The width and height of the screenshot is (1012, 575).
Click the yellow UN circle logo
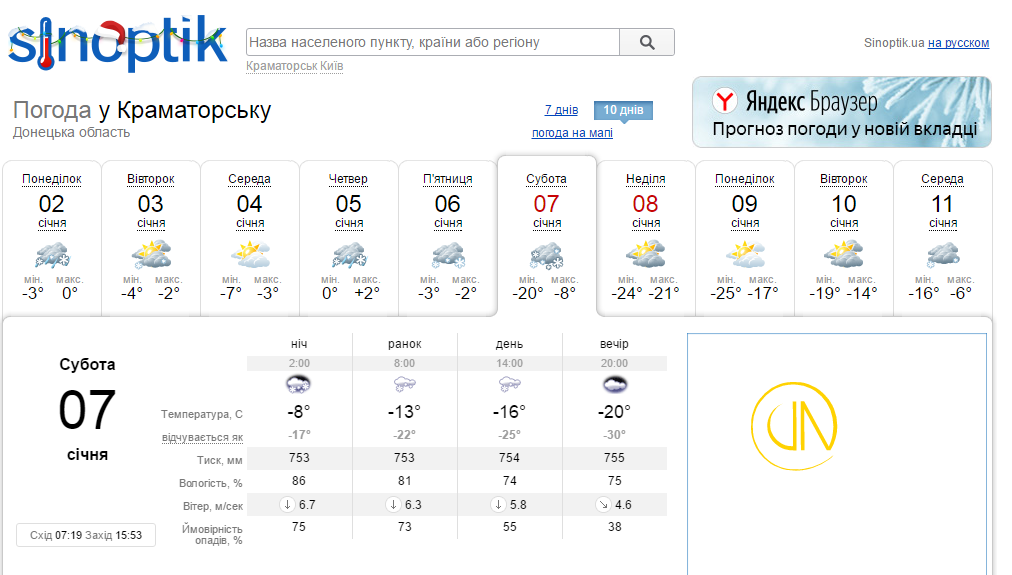pyautogui.click(x=794, y=427)
